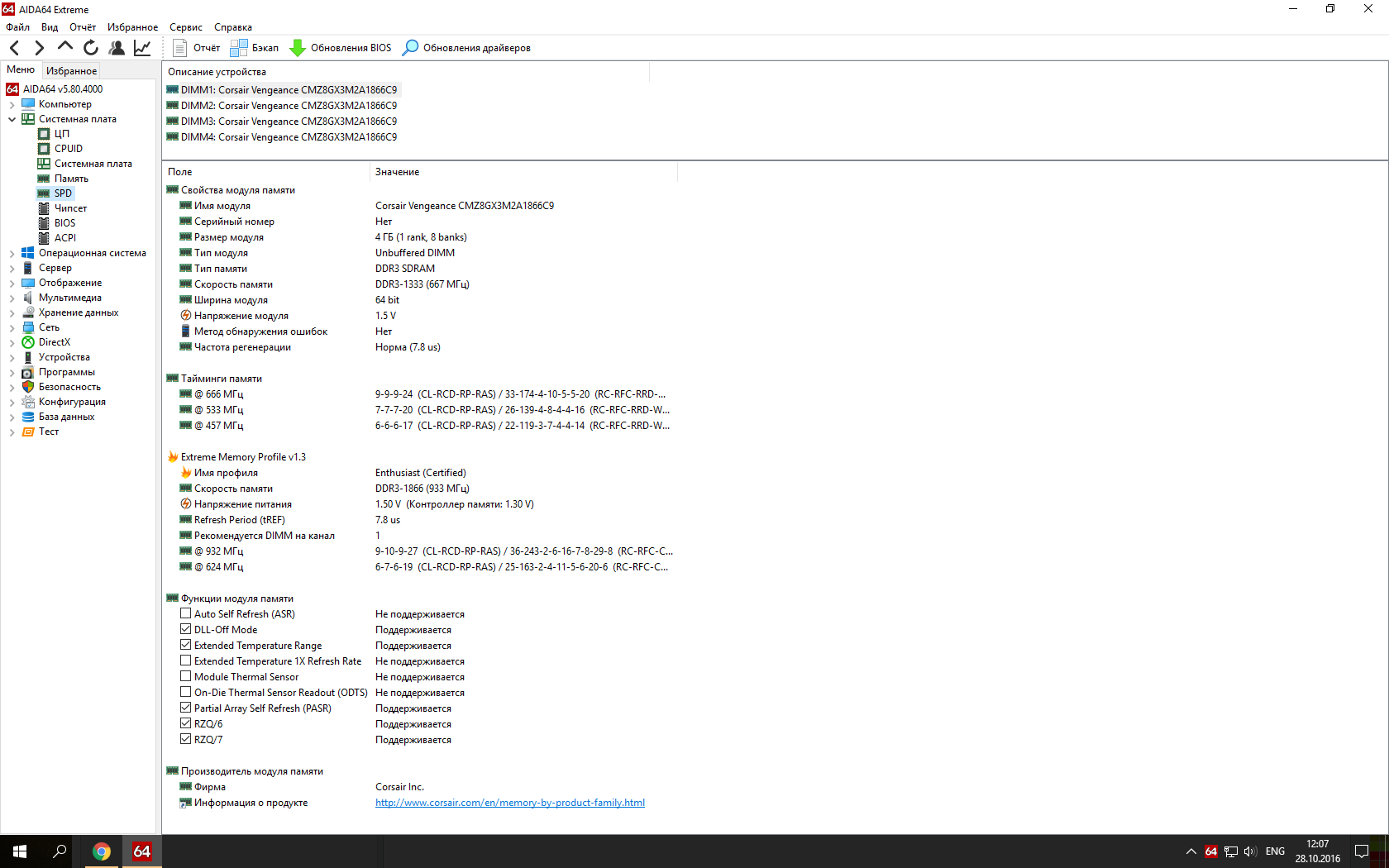Select DIMM4 Corsair Vengeance device row

point(282,137)
